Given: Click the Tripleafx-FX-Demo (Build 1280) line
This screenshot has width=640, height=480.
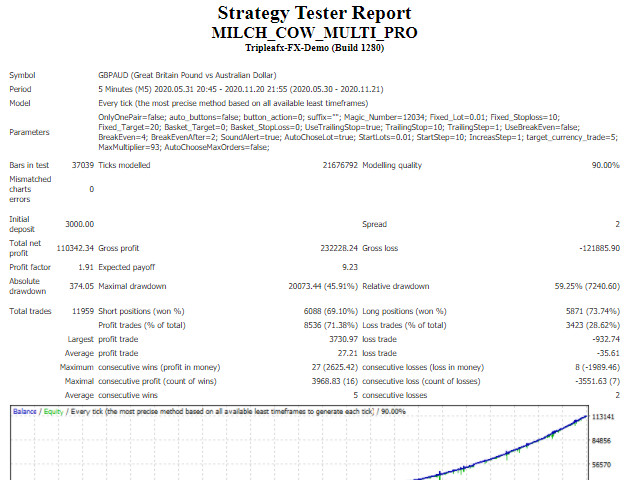Looking at the screenshot, I should click(x=314, y=48).
